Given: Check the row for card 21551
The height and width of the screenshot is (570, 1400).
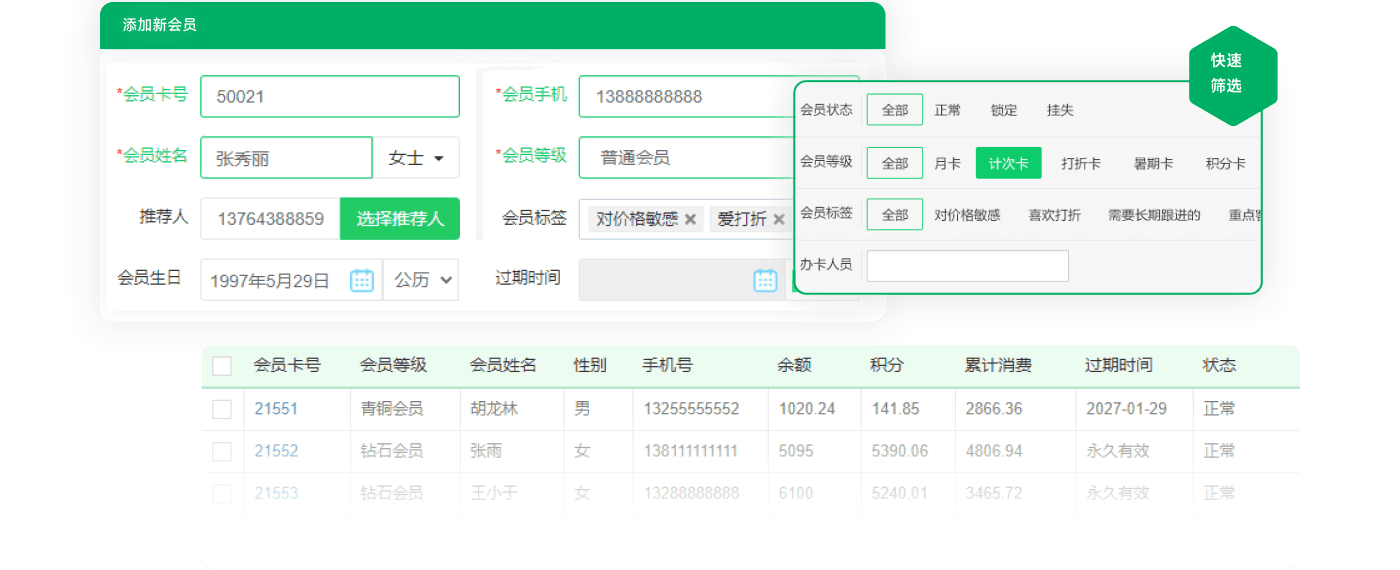Looking at the screenshot, I should [x=222, y=409].
